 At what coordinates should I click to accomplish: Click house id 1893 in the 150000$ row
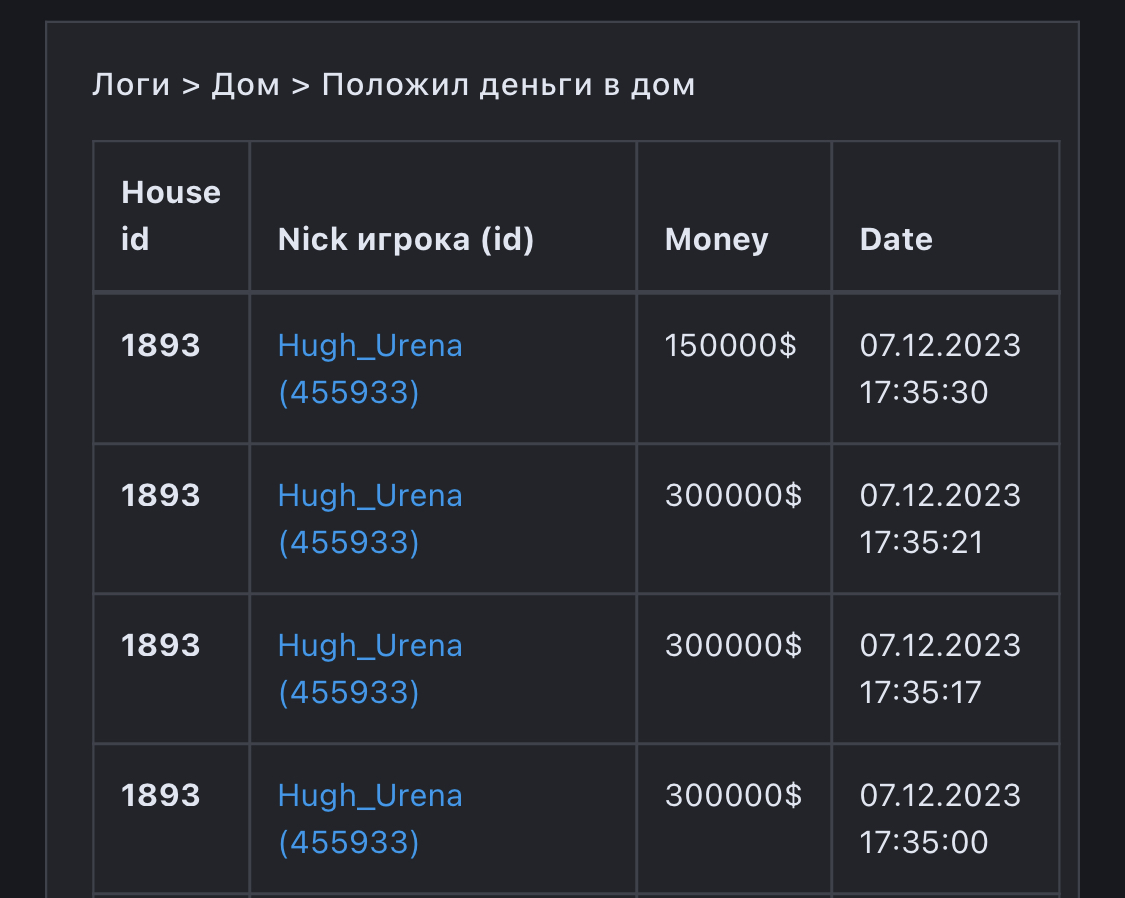pyautogui.click(x=161, y=346)
